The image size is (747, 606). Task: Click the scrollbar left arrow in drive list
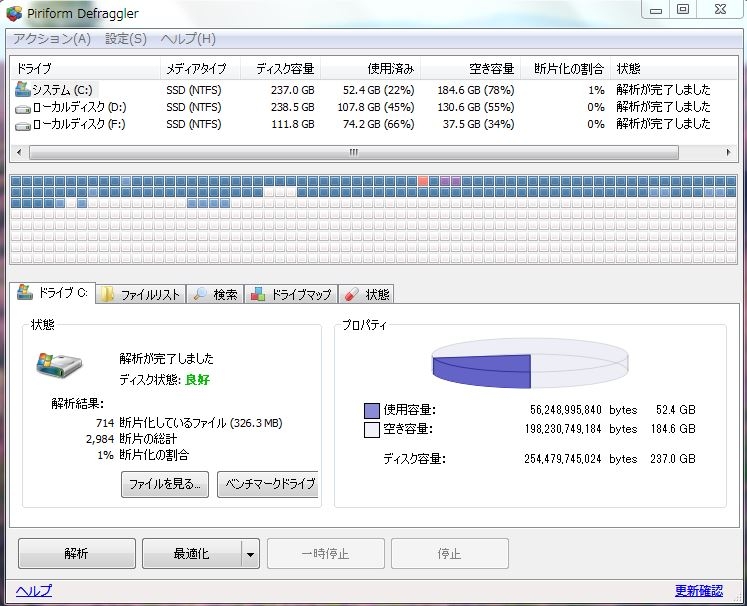(x=19, y=152)
